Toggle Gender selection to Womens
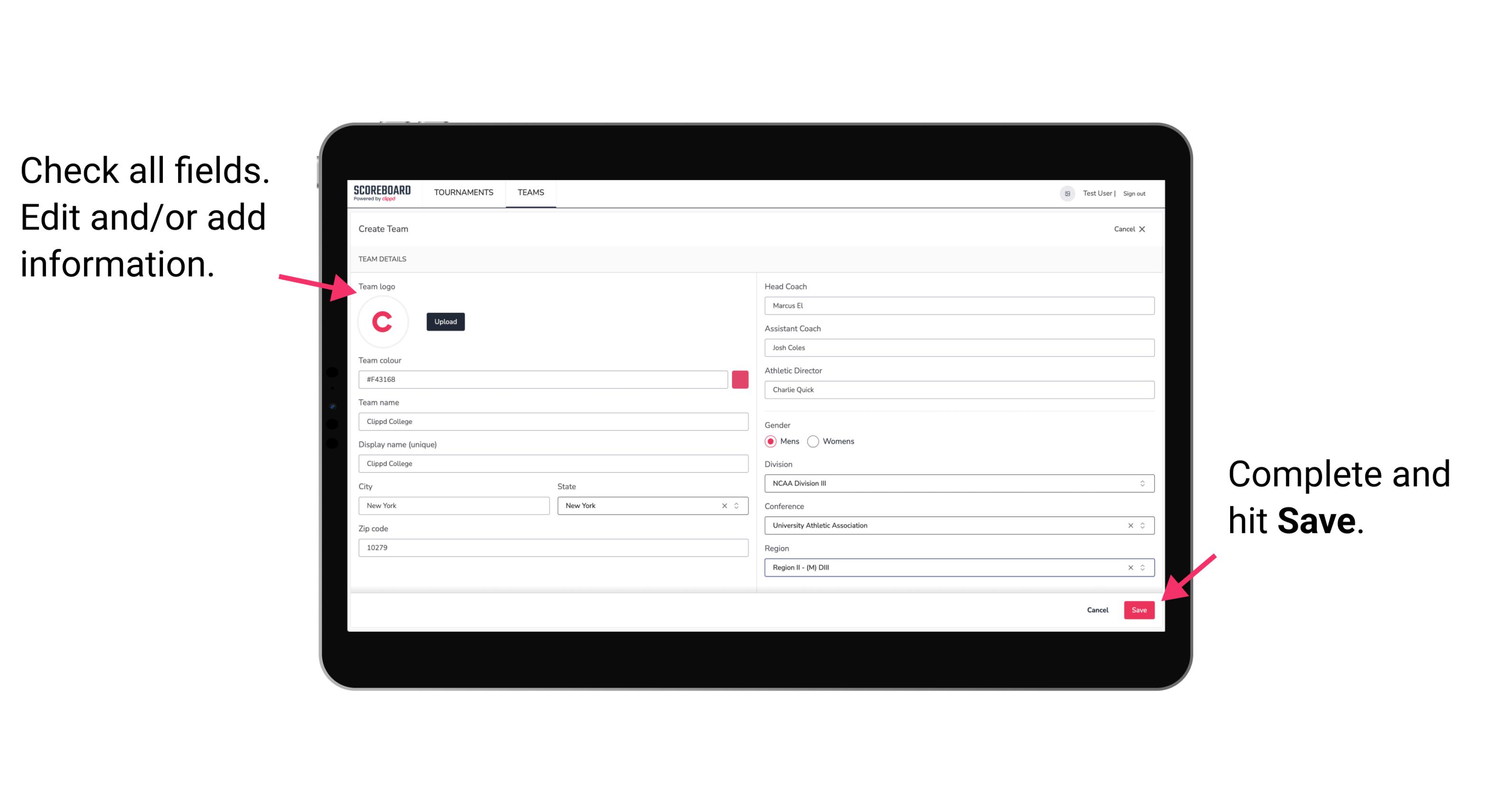This screenshot has width=1510, height=812. pos(813,441)
